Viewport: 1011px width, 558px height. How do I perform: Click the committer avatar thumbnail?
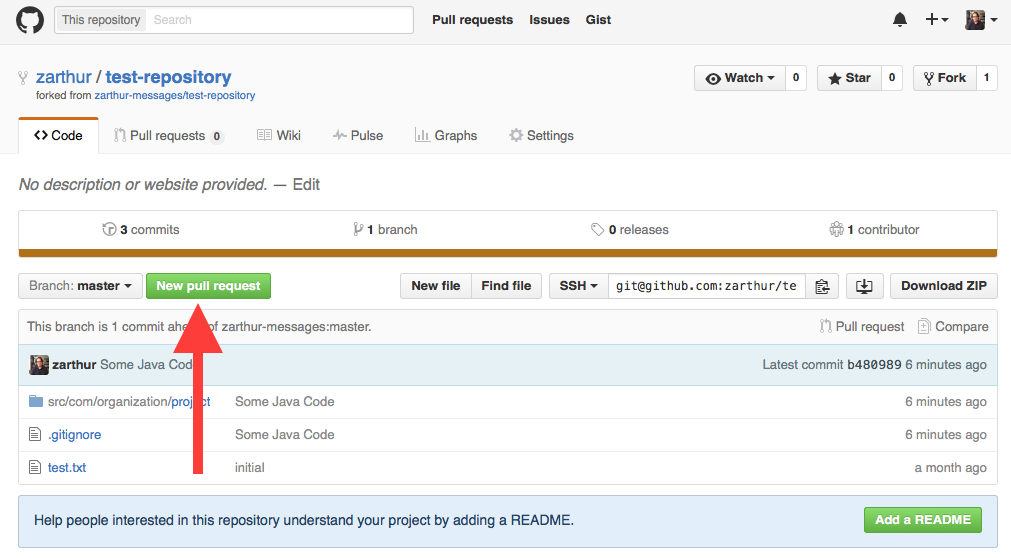[39, 364]
